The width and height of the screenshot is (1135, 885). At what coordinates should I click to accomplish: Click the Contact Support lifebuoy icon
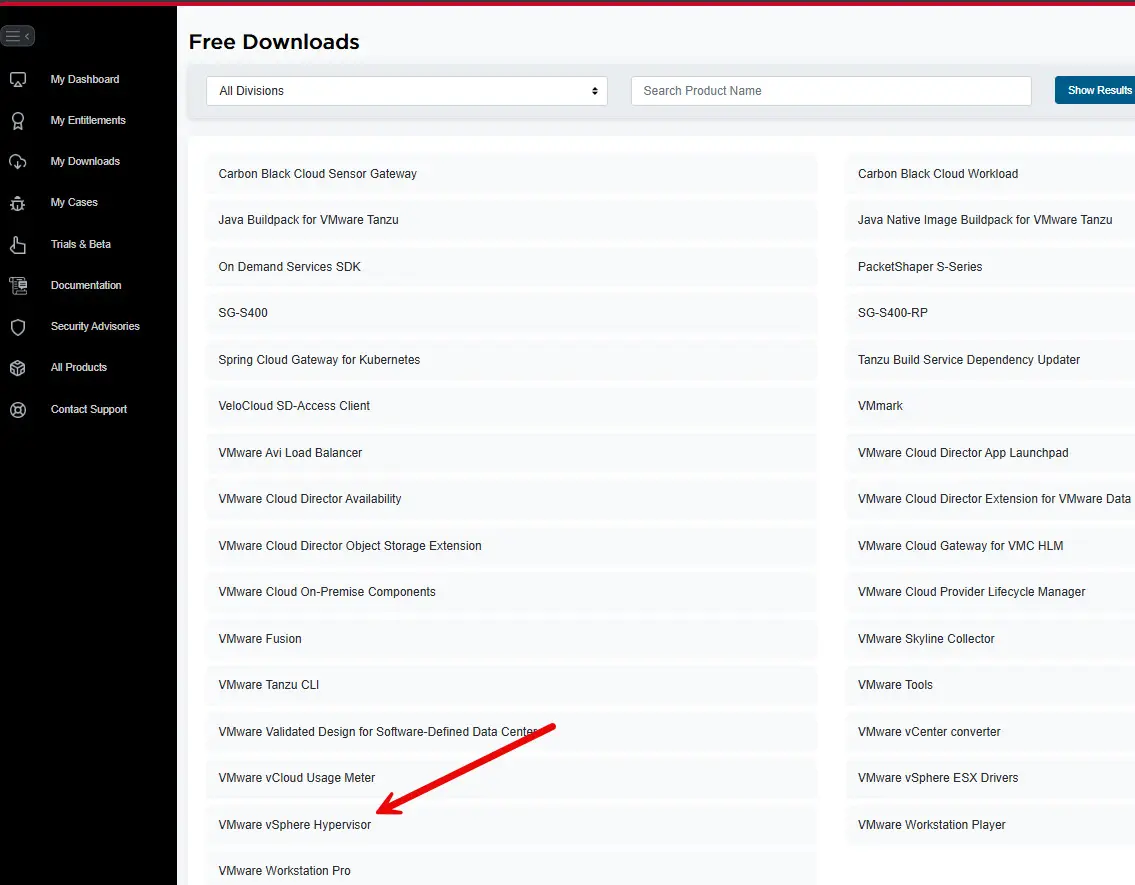(18, 410)
